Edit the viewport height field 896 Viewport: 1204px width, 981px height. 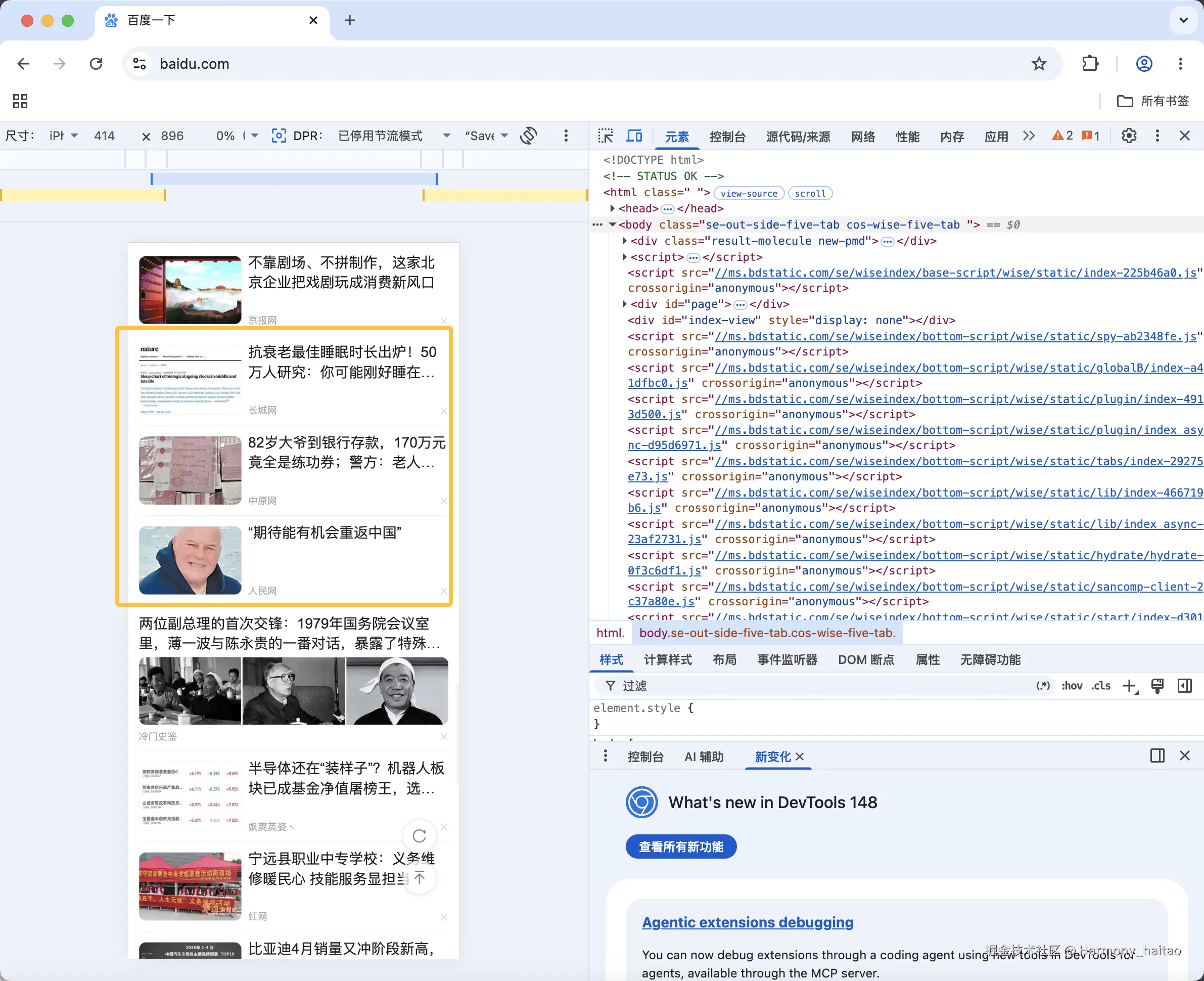pos(172,136)
